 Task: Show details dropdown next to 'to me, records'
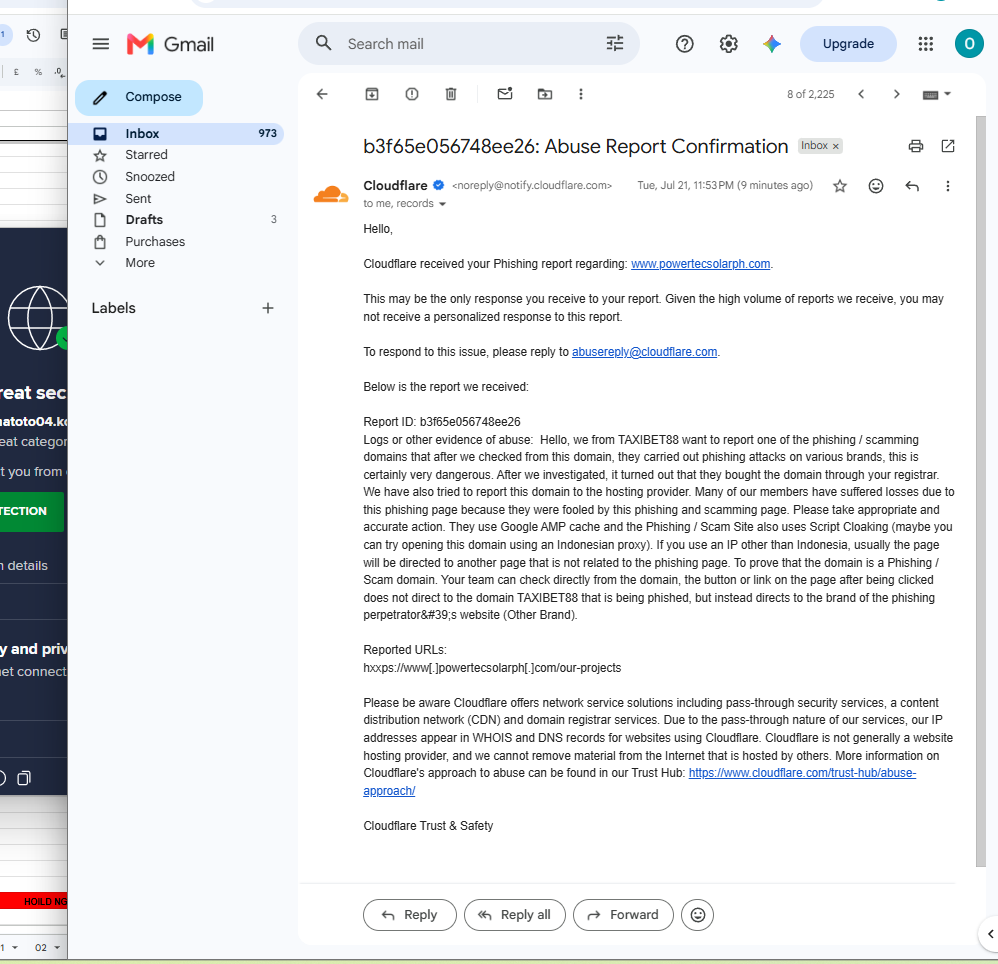pyautogui.click(x=442, y=204)
